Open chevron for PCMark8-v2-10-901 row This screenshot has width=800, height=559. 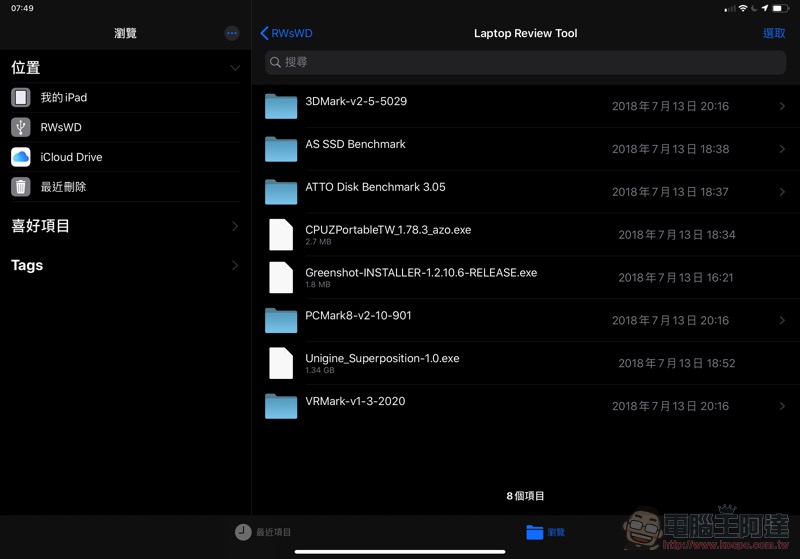(x=782, y=320)
